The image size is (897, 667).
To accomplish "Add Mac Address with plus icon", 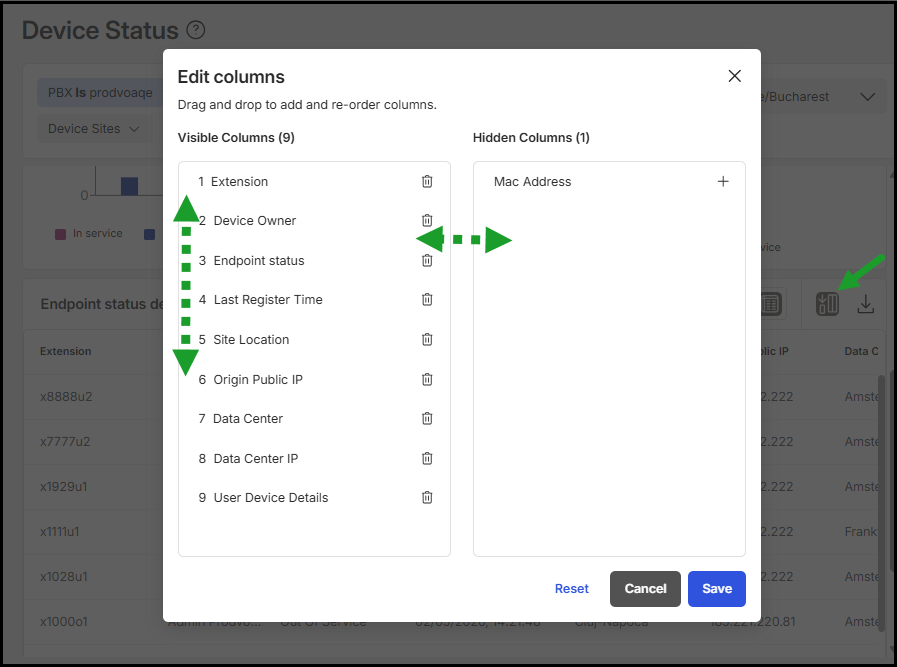I will pos(723,182).
